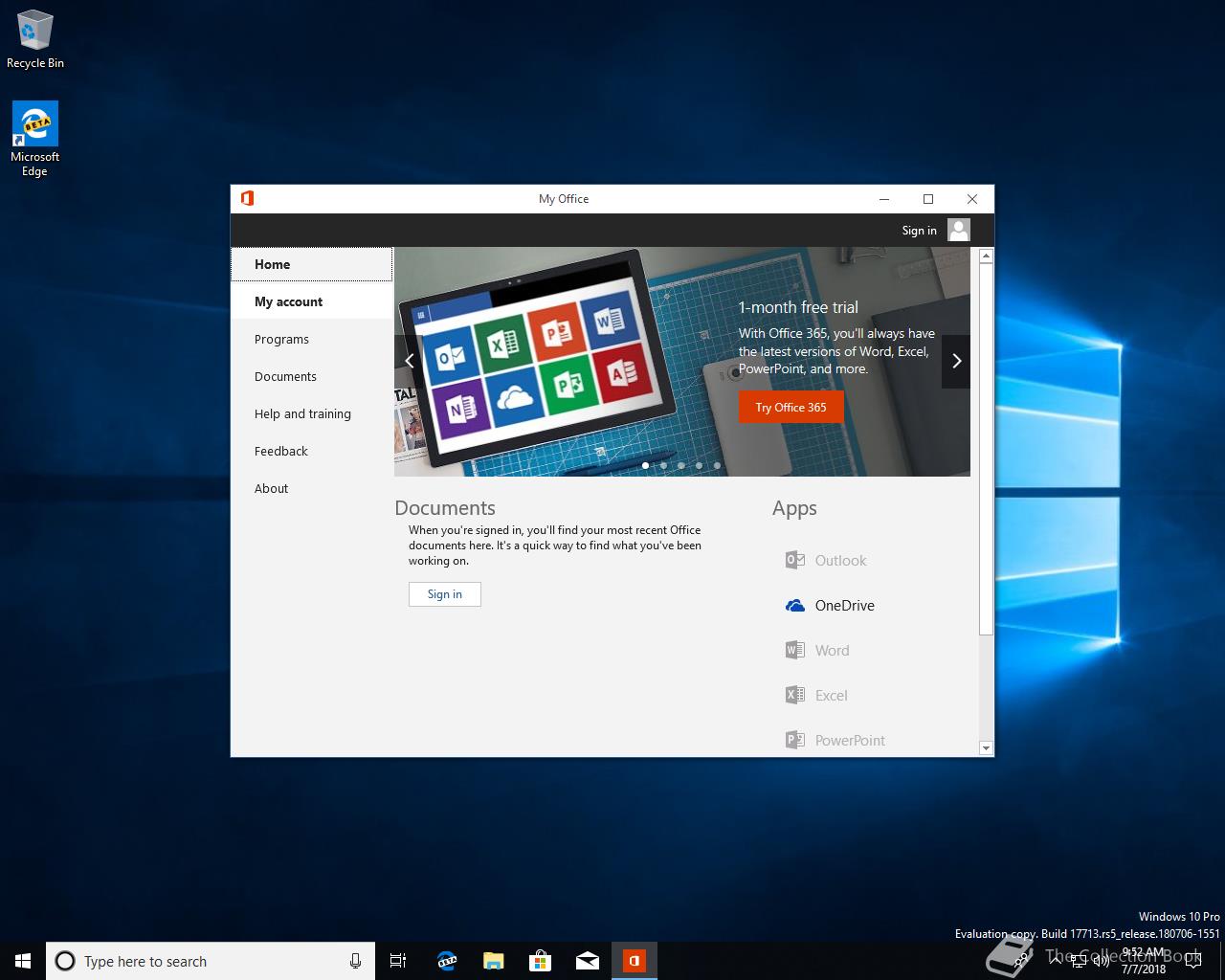The image size is (1225, 980).
Task: Open the Windows Start menu
Action: pyautogui.click(x=23, y=961)
